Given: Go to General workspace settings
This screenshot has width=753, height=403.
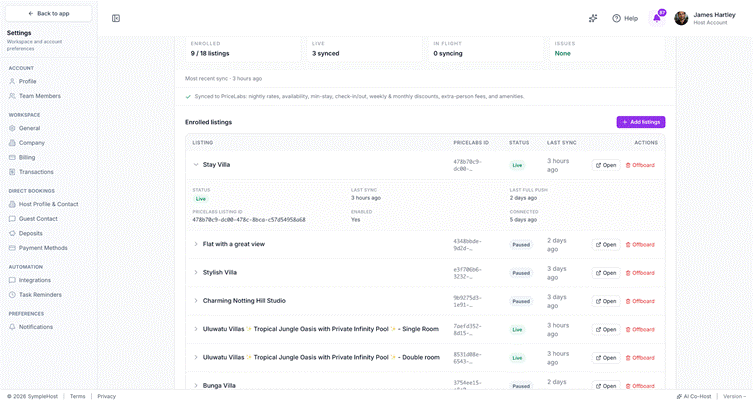Looking at the screenshot, I should (x=29, y=128).
